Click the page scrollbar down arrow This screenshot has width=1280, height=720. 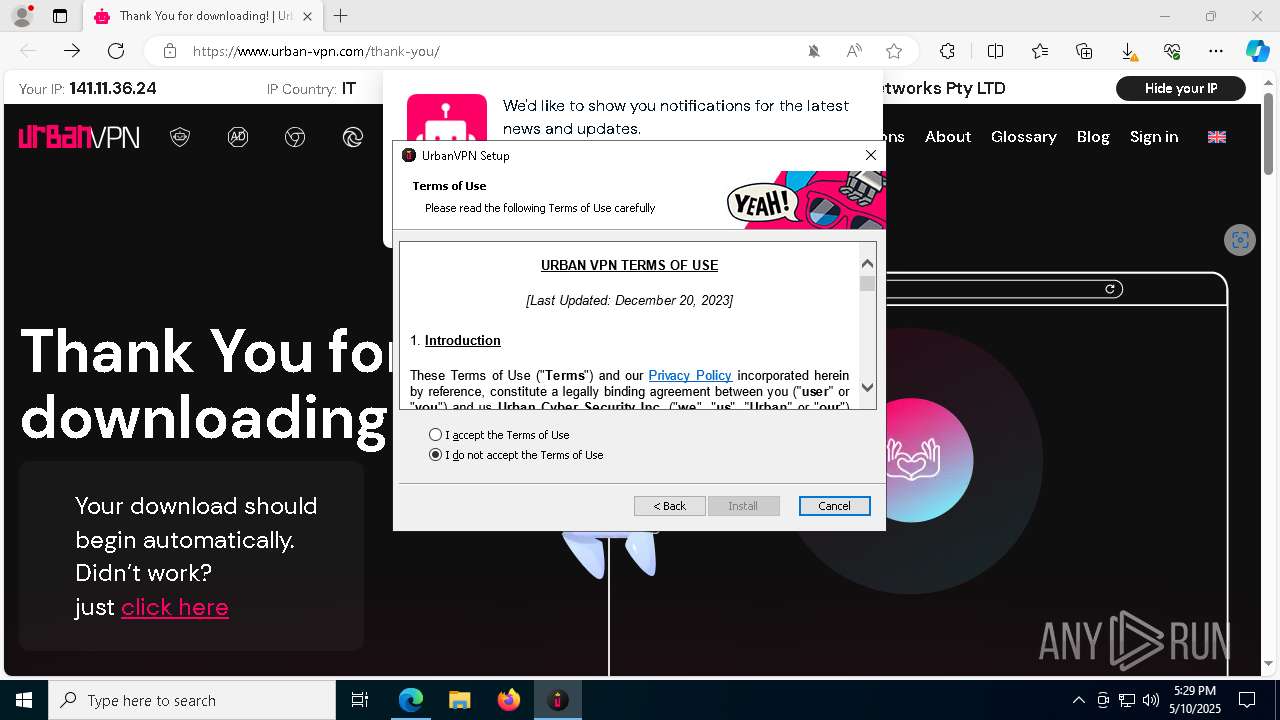pyautogui.click(x=1270, y=664)
